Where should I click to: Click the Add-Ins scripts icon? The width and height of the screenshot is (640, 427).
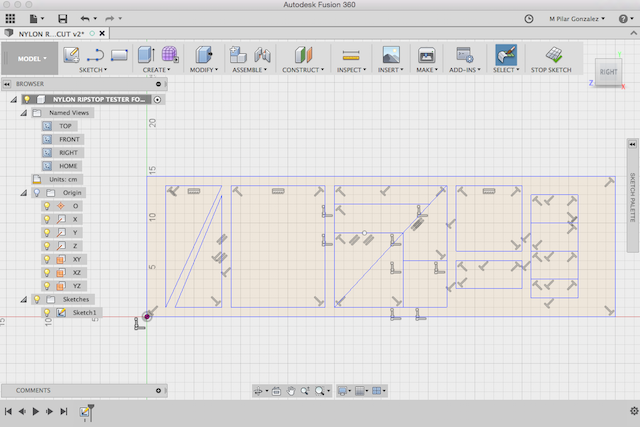[x=464, y=55]
